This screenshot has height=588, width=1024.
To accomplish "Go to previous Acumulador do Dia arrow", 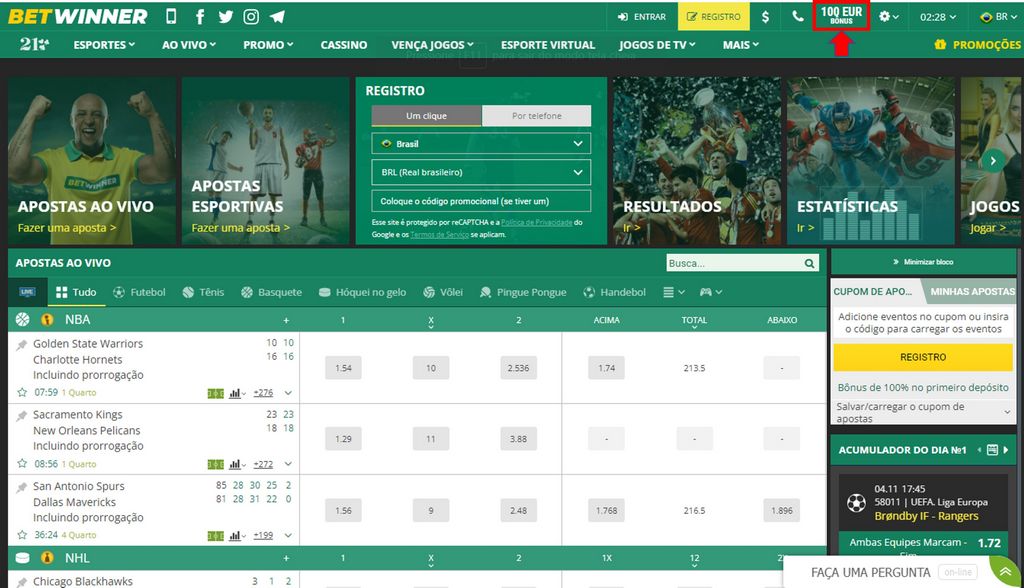I will (x=979, y=449).
